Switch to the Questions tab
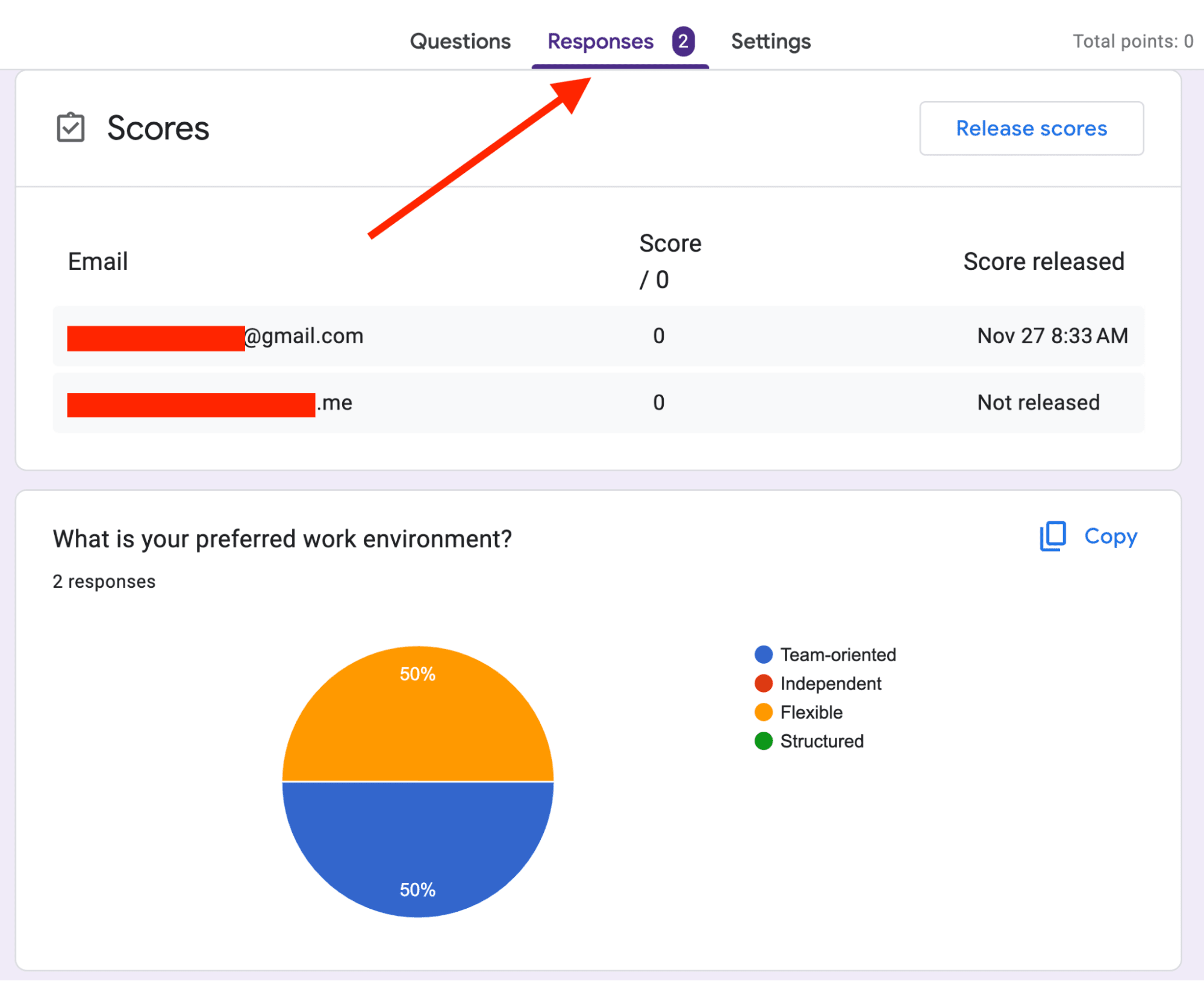The width and height of the screenshot is (1204, 981). (460, 41)
